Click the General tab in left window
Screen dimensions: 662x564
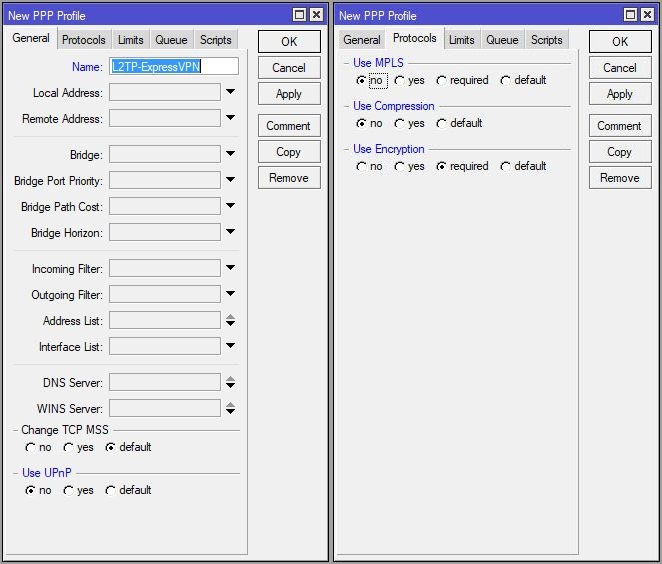tap(30, 38)
